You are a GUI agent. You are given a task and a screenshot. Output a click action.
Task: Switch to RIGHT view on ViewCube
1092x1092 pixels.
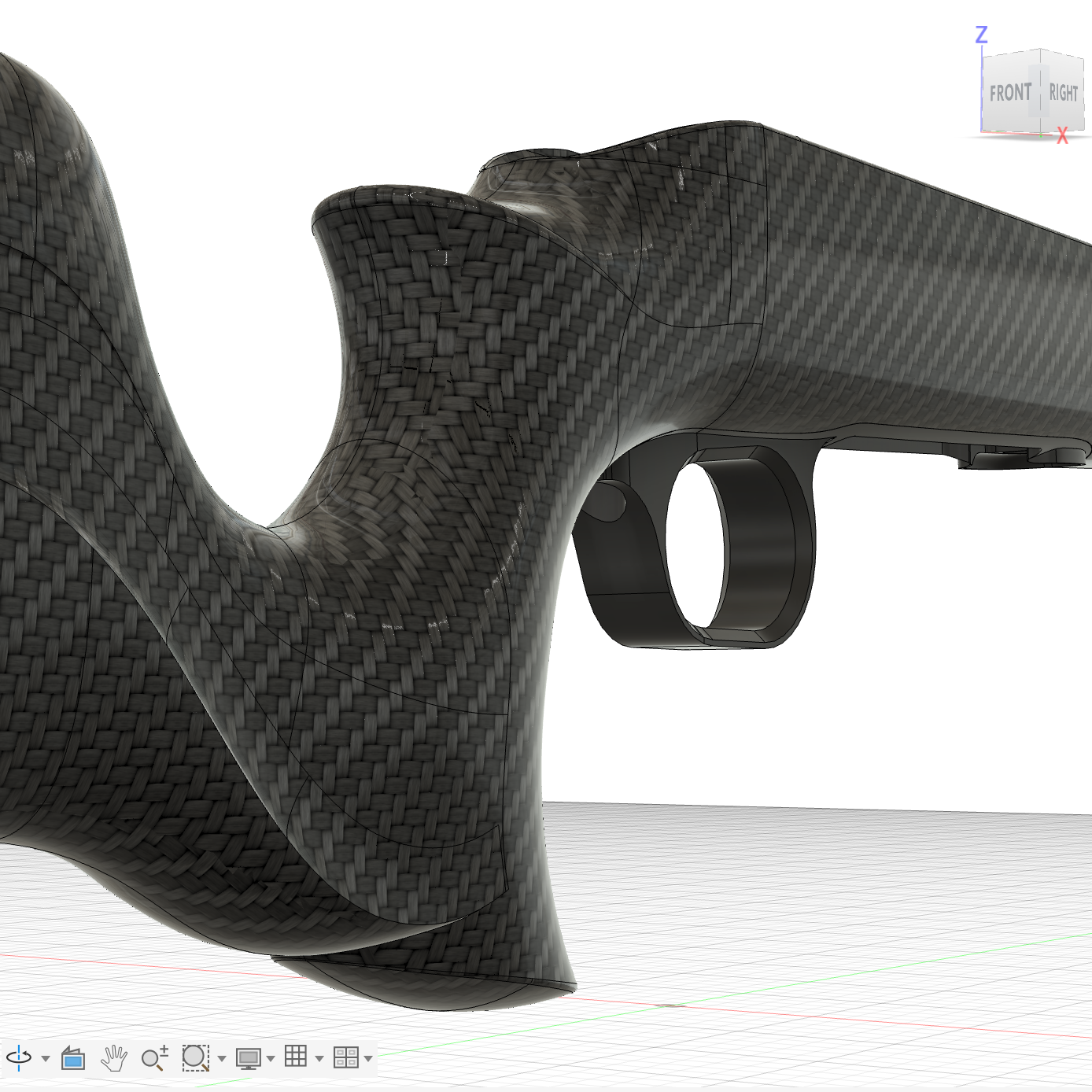coord(1064,93)
